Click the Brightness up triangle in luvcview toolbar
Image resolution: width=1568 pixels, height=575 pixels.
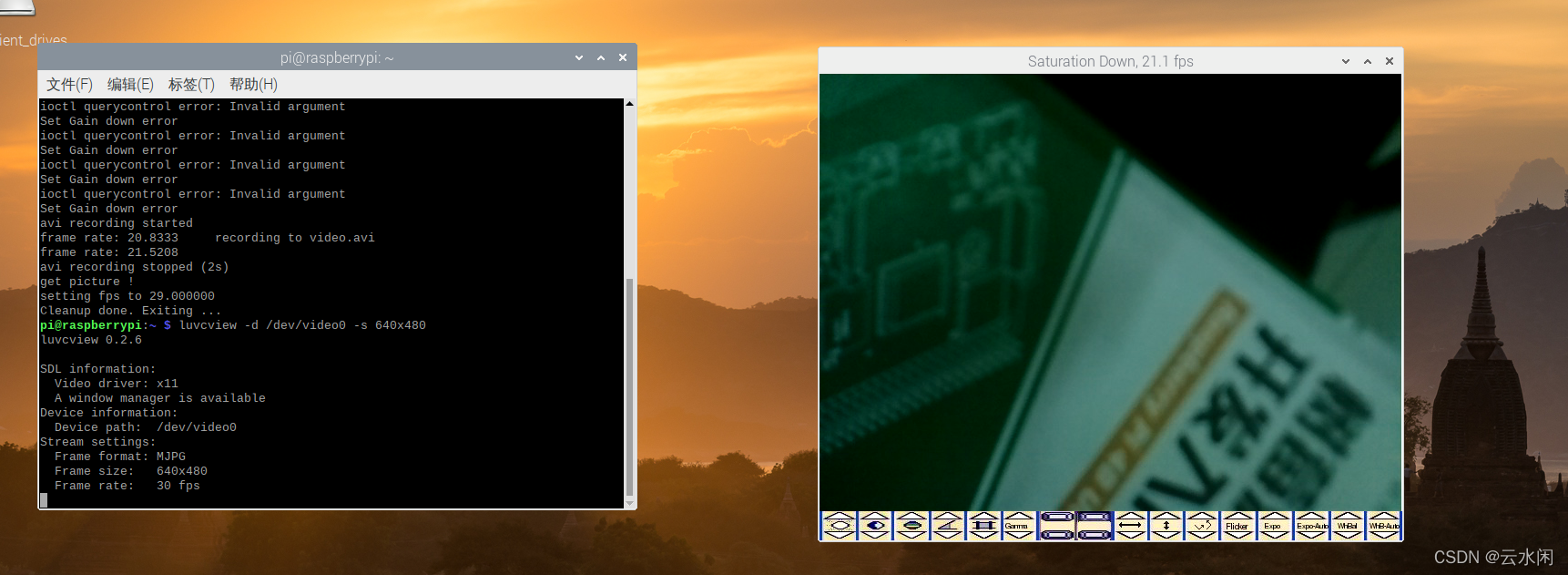coord(839,516)
